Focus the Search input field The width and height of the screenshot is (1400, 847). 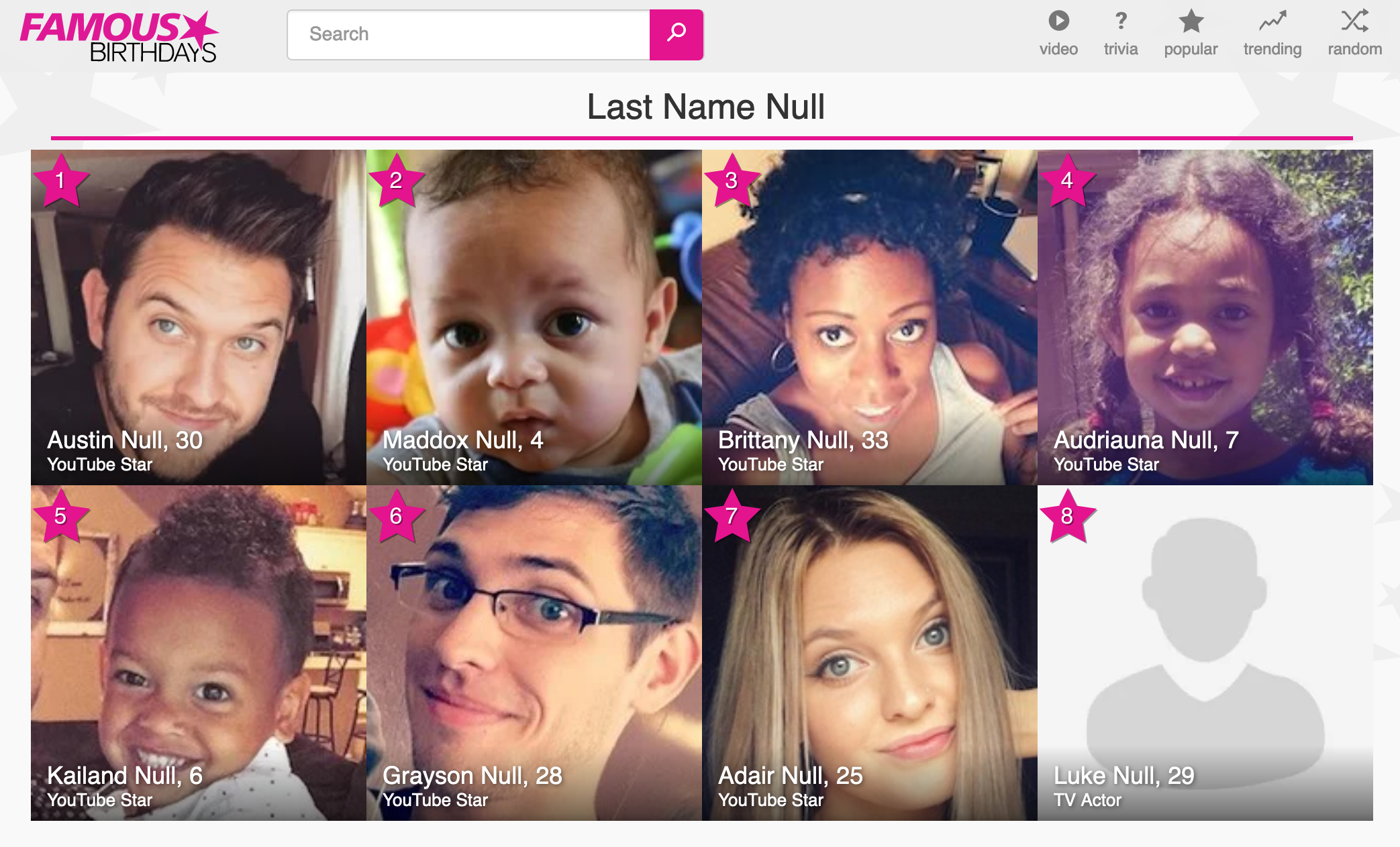468,34
